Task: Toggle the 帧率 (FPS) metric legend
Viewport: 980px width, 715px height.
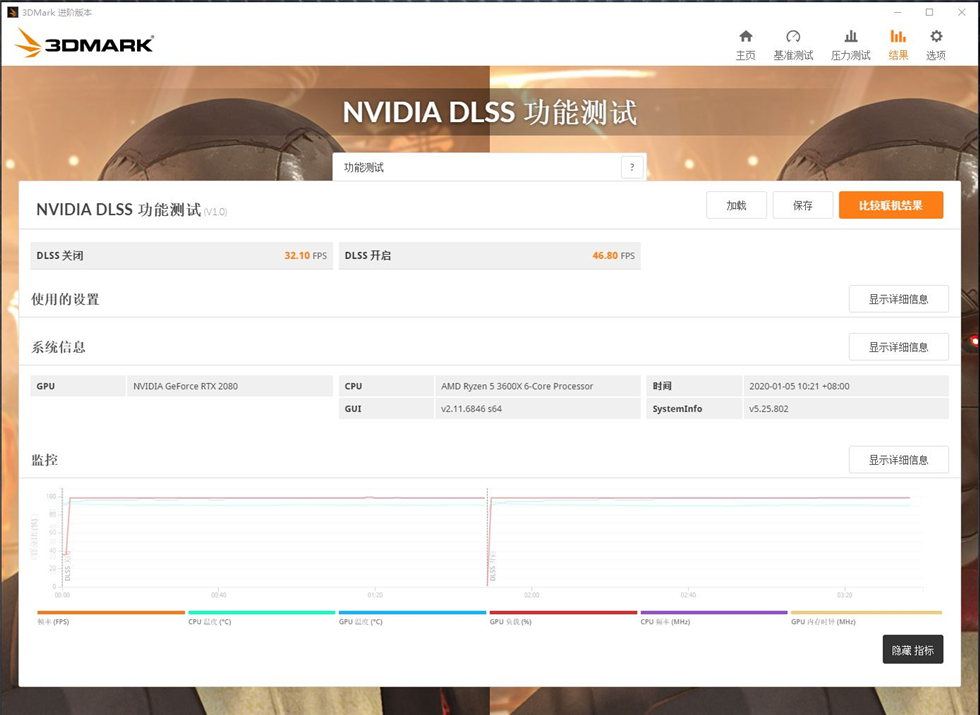Action: (x=110, y=613)
